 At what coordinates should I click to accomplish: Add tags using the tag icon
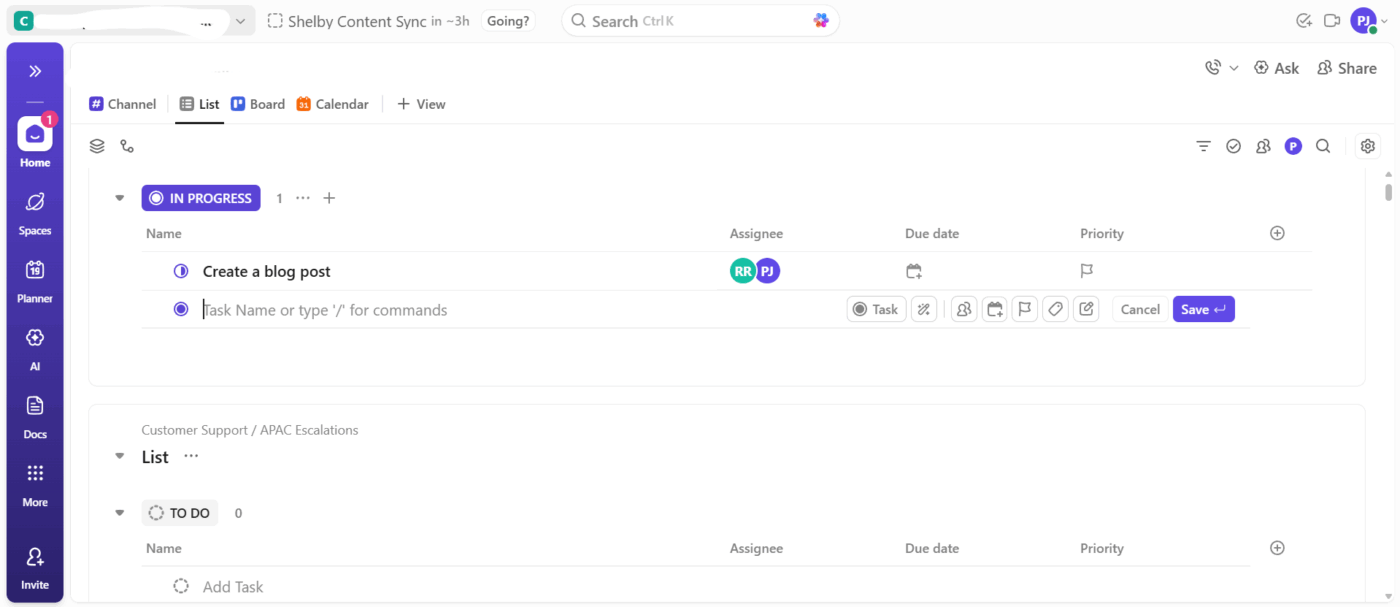tap(1055, 309)
